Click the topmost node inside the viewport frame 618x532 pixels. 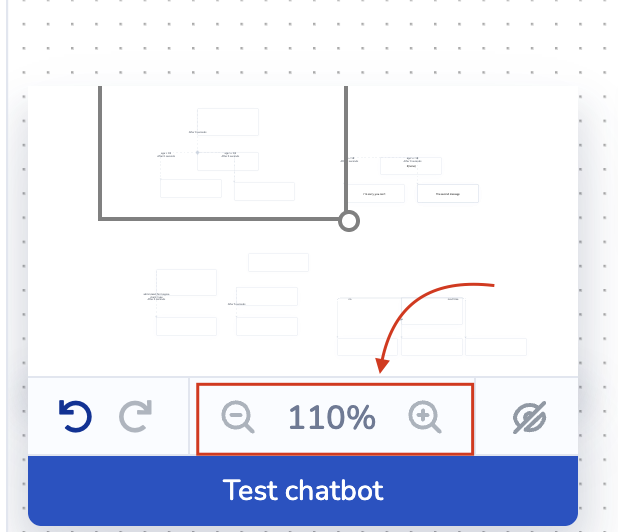(228, 121)
